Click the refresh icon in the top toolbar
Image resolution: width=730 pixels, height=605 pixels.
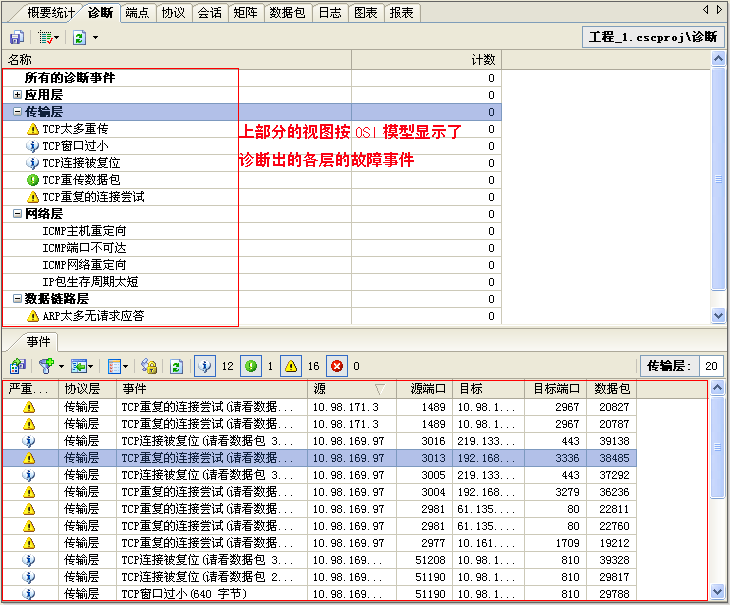[x=80, y=38]
